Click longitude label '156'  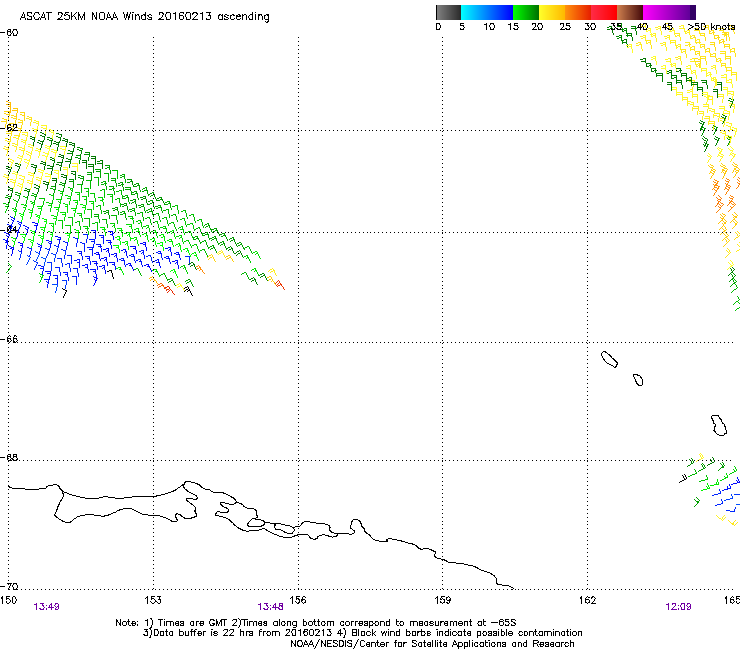tap(298, 600)
